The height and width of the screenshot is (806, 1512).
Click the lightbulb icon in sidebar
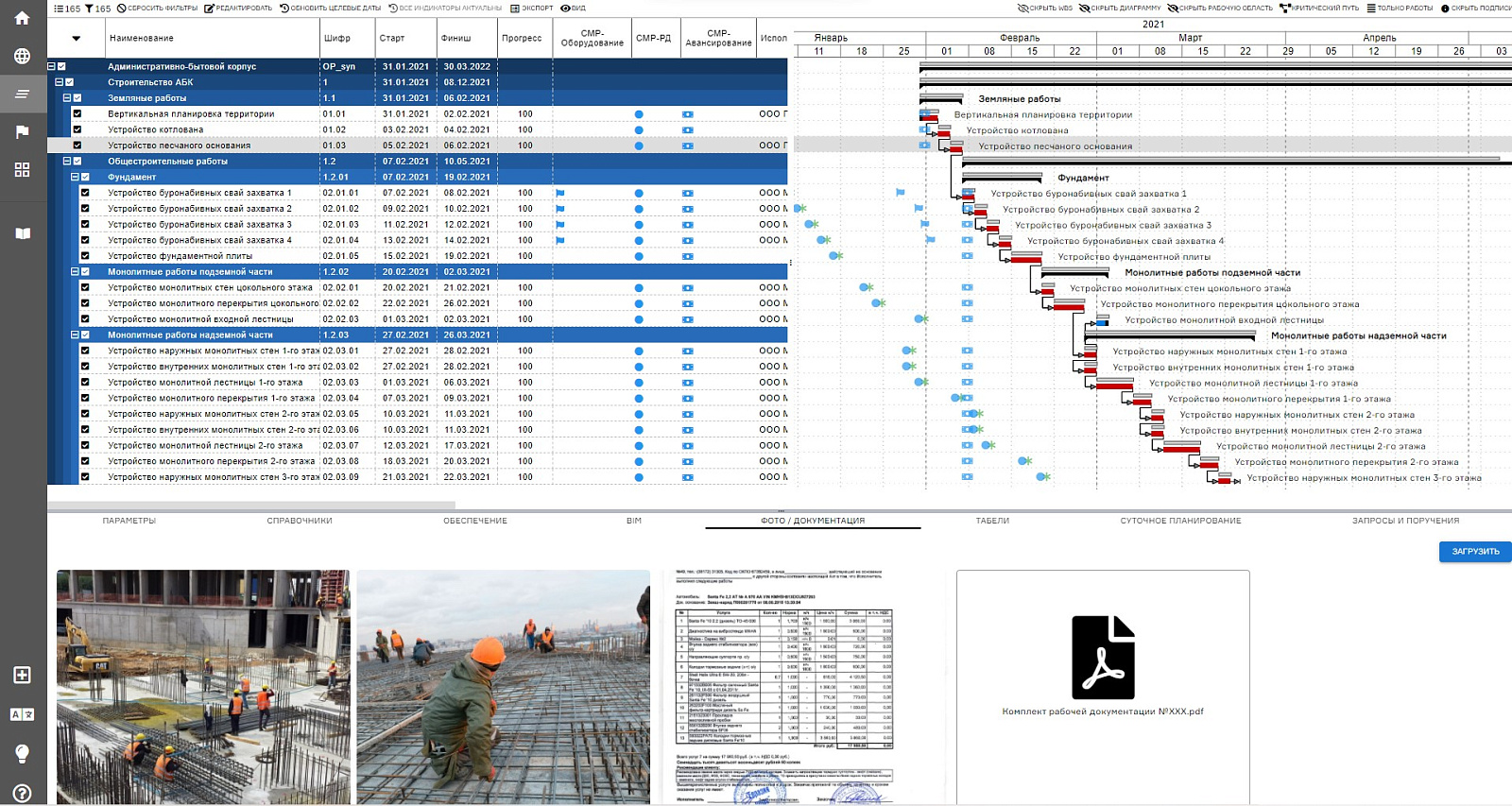pyautogui.click(x=22, y=753)
